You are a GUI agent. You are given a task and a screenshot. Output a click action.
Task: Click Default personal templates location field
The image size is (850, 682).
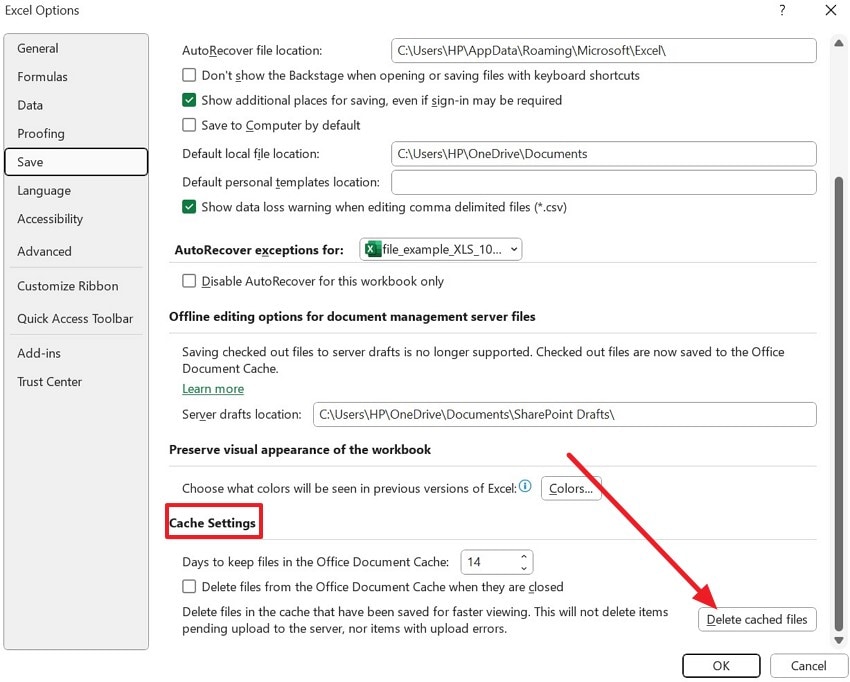click(603, 182)
